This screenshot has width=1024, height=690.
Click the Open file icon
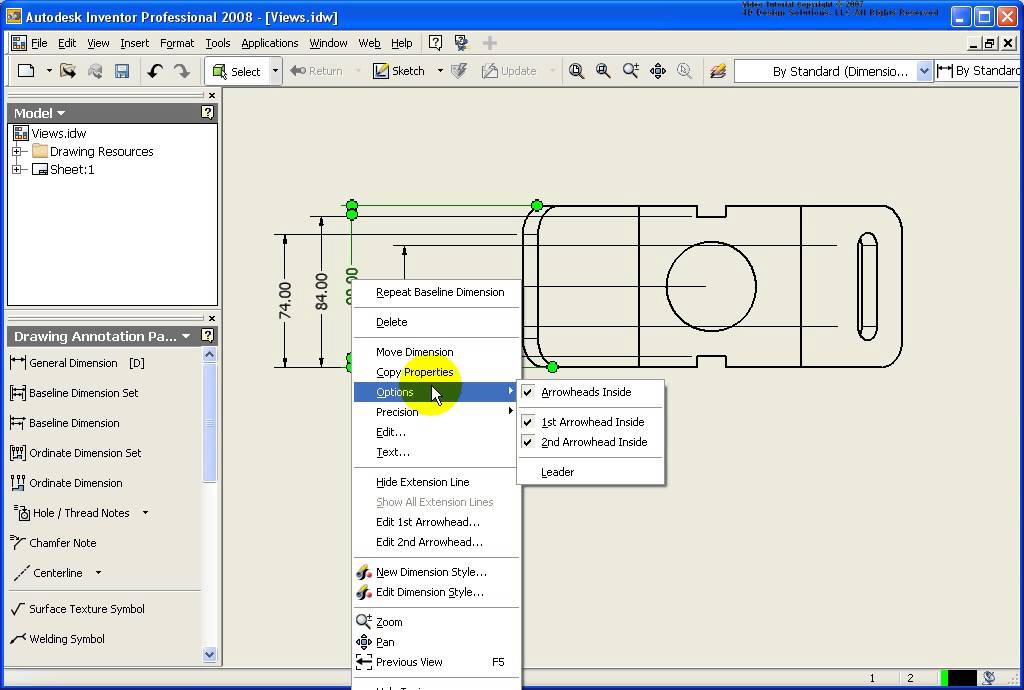click(x=68, y=71)
